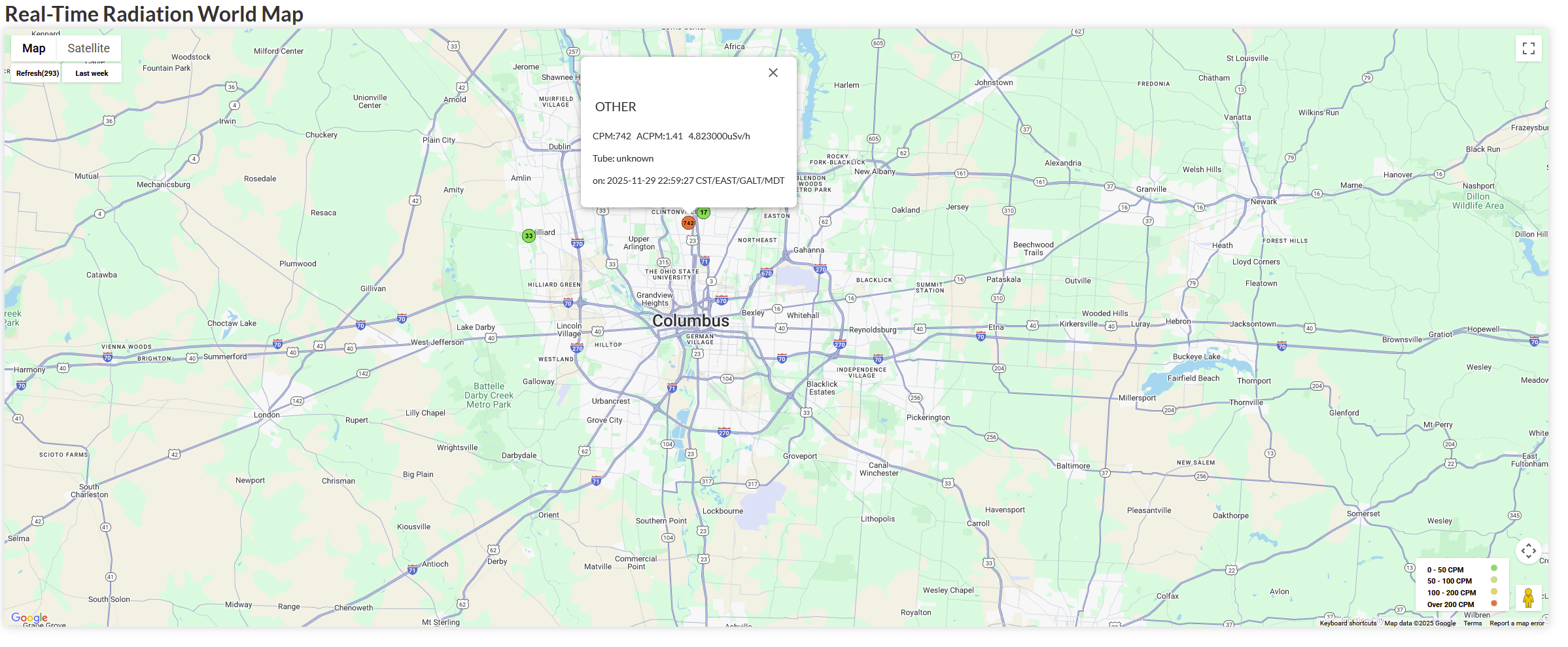Open the Terms link
The height and width of the screenshot is (647, 1568).
[x=1473, y=623]
